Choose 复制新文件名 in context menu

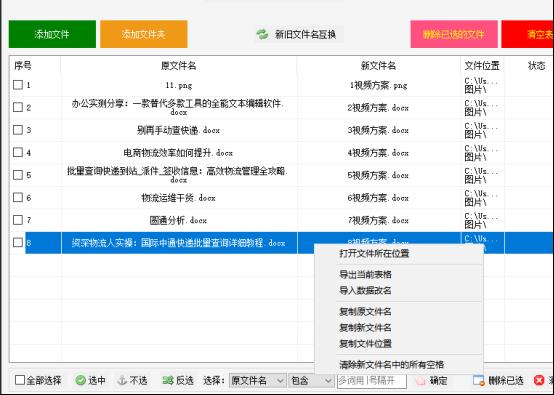point(365,328)
